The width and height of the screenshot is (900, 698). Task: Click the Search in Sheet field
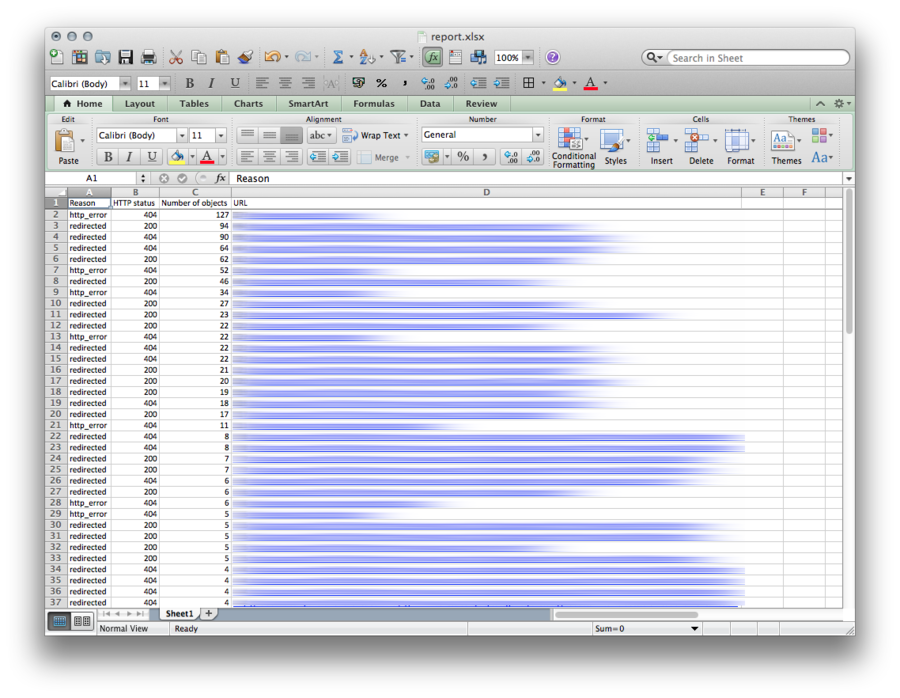(x=756, y=58)
